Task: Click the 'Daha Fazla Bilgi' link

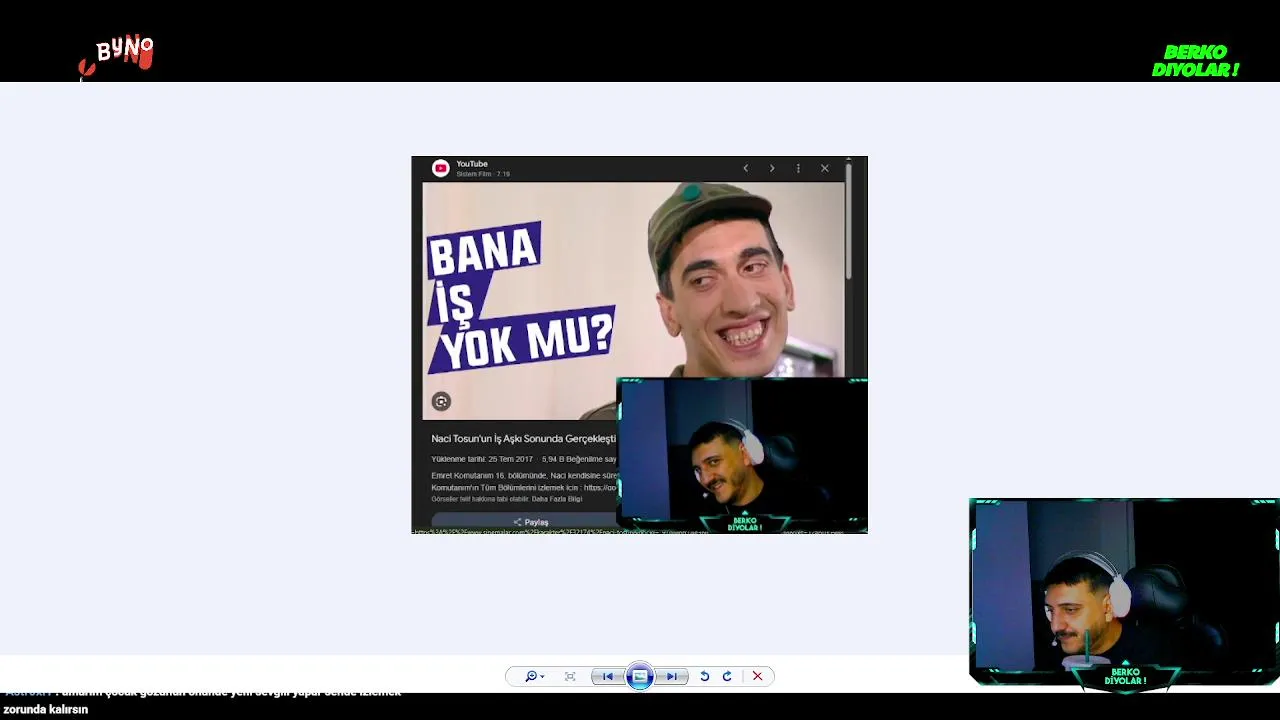Action: tap(557, 499)
